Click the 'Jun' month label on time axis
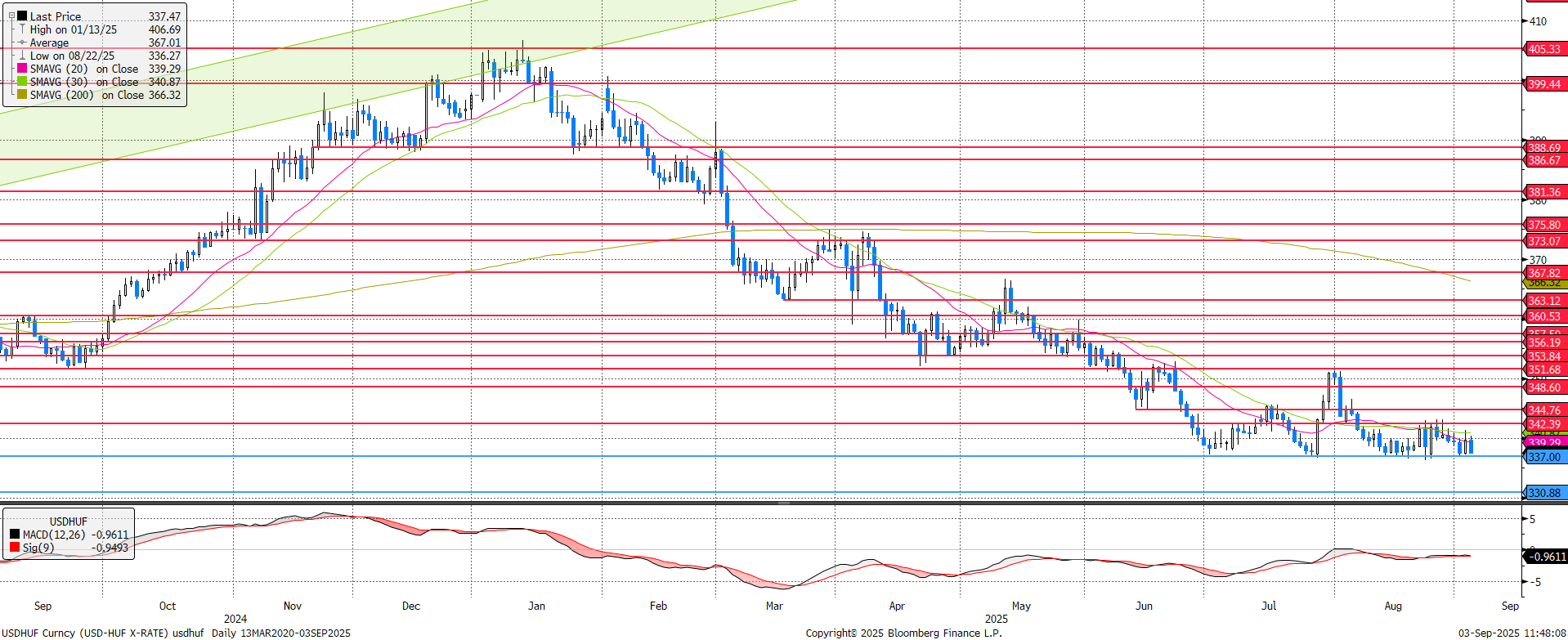 tap(1144, 606)
